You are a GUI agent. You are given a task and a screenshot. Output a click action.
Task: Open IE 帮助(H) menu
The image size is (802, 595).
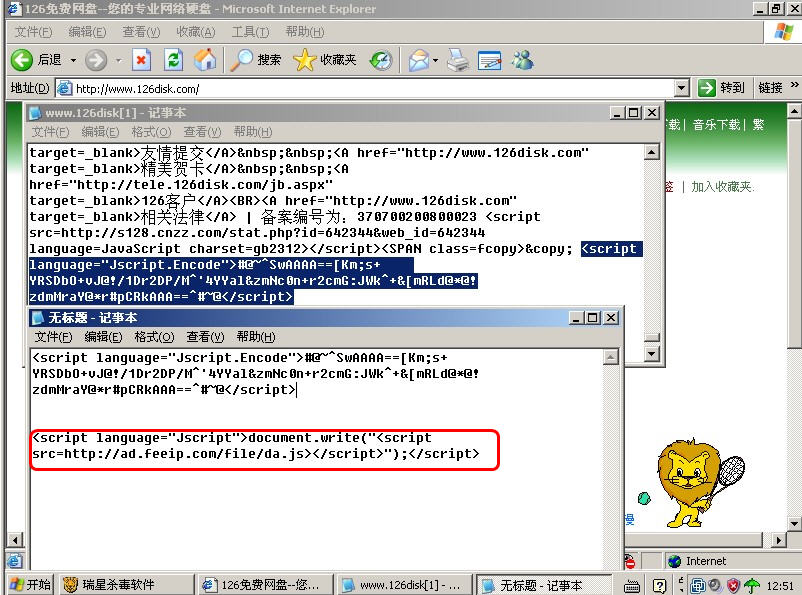point(304,32)
